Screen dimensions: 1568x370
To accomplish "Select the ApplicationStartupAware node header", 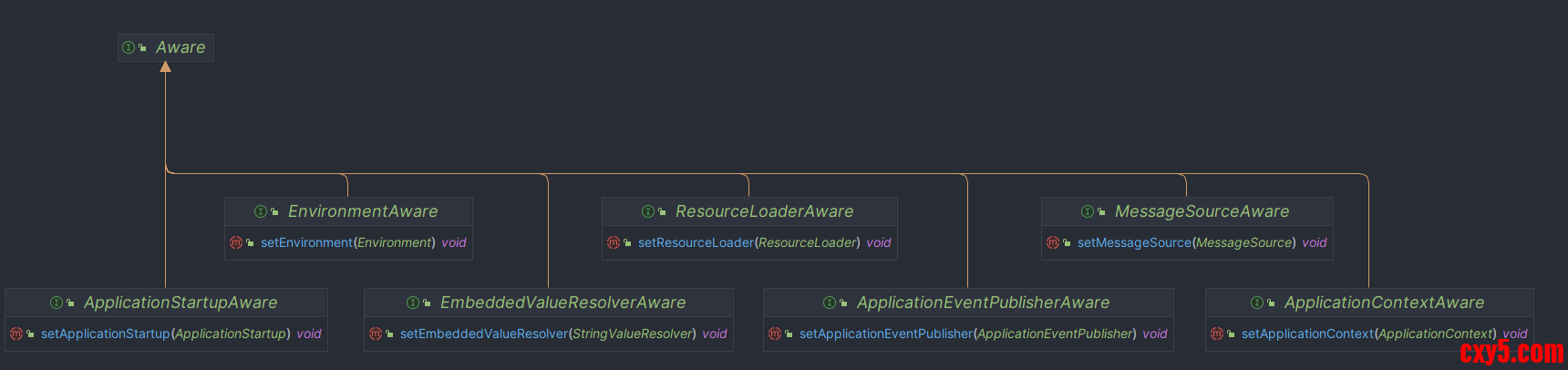I will (x=181, y=303).
